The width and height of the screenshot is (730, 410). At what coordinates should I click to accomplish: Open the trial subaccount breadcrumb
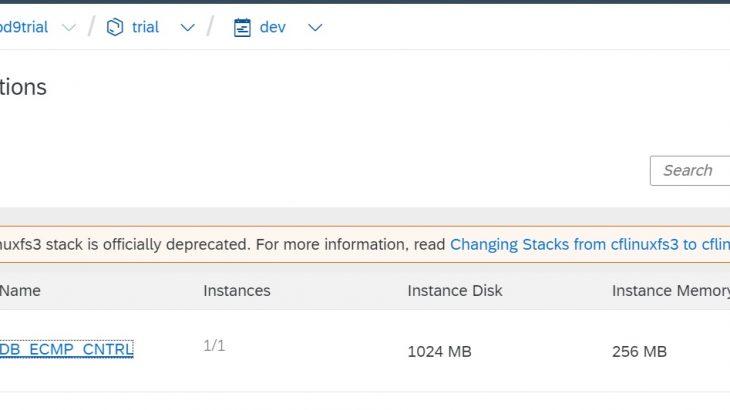tap(145, 27)
